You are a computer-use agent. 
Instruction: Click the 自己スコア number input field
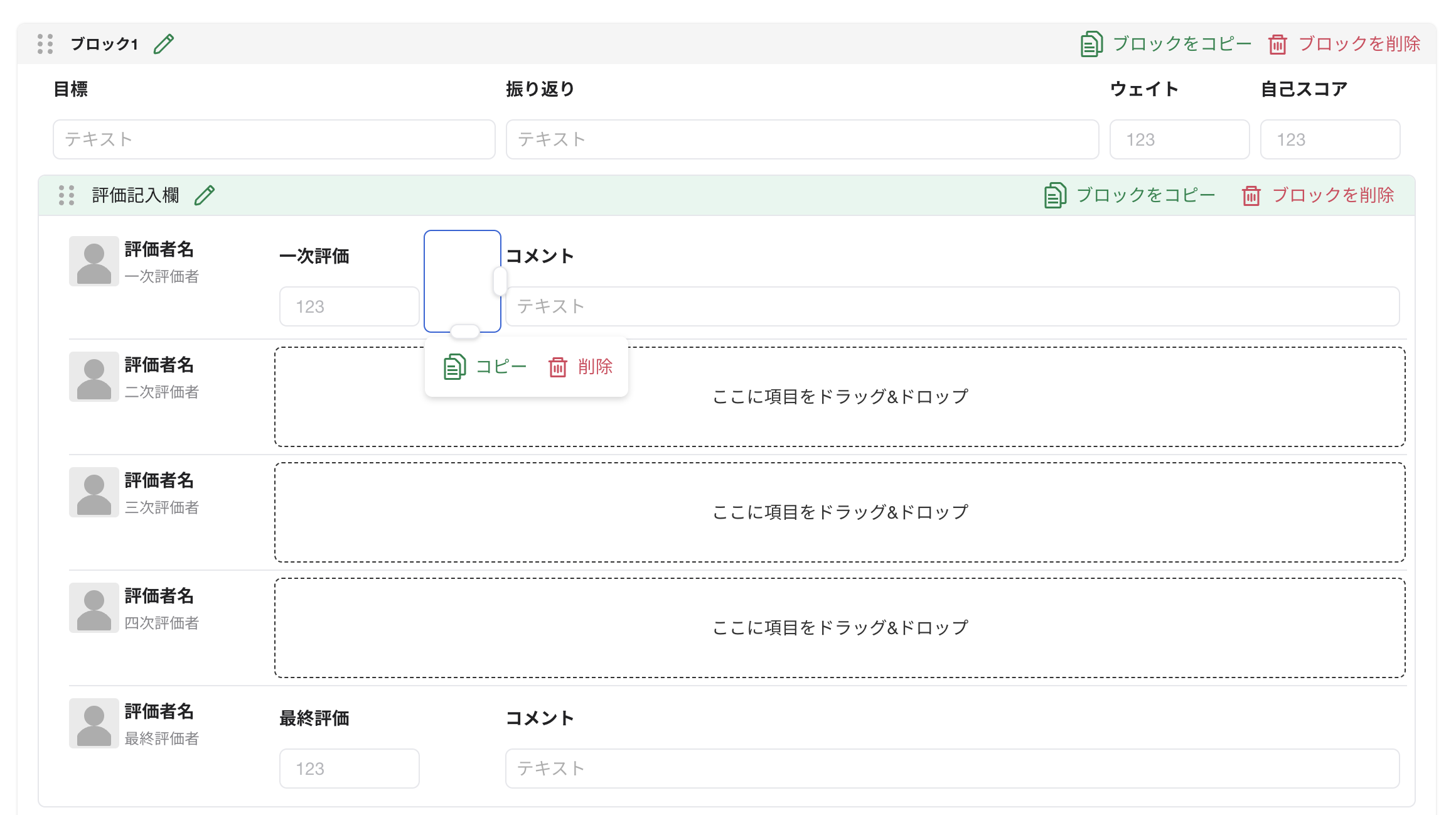pos(1330,139)
